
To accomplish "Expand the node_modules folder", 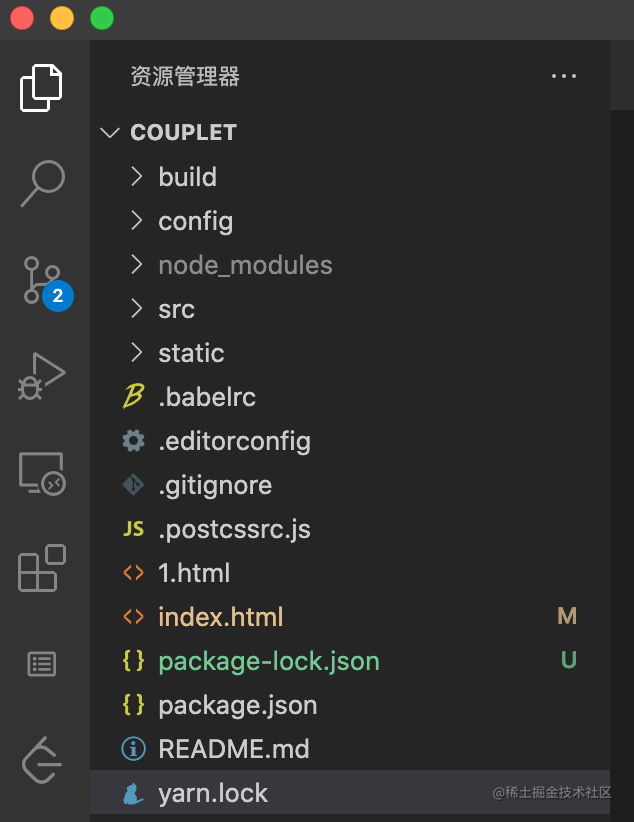I will coord(245,265).
